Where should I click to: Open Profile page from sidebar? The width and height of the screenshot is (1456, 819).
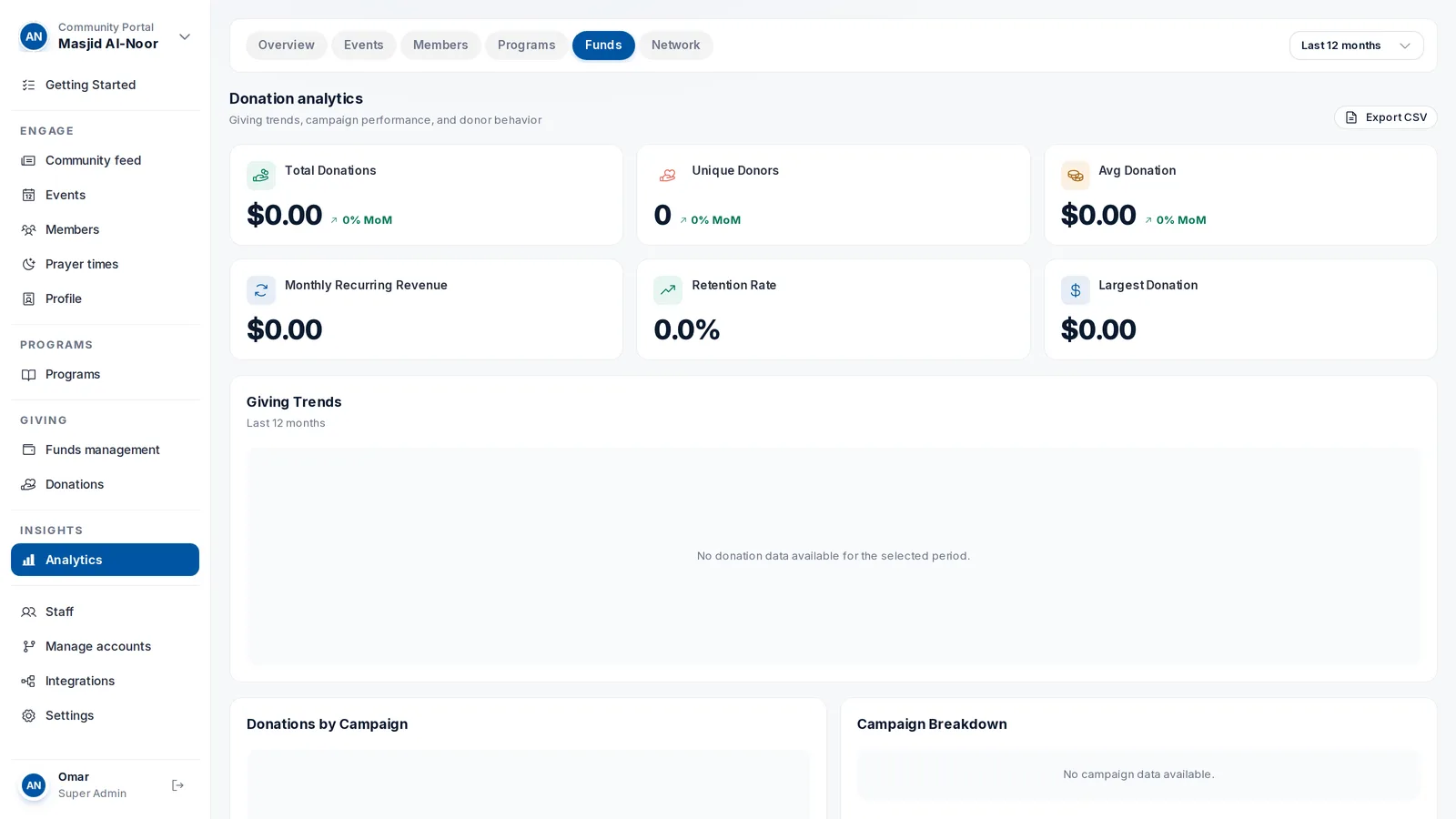point(105,298)
